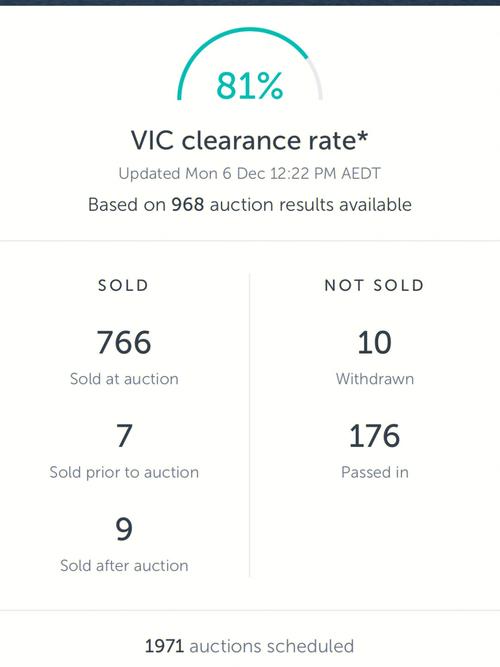The image size is (500, 667).
Task: Open the Withdrawn label
Action: click(375, 379)
